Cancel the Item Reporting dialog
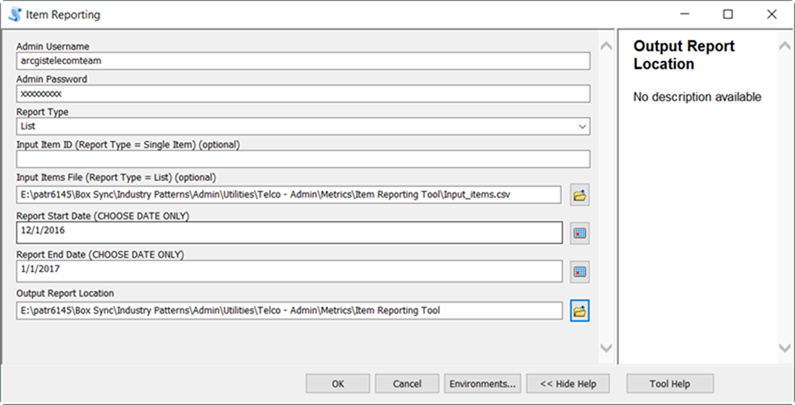Image resolution: width=795 pixels, height=405 pixels. [x=406, y=384]
